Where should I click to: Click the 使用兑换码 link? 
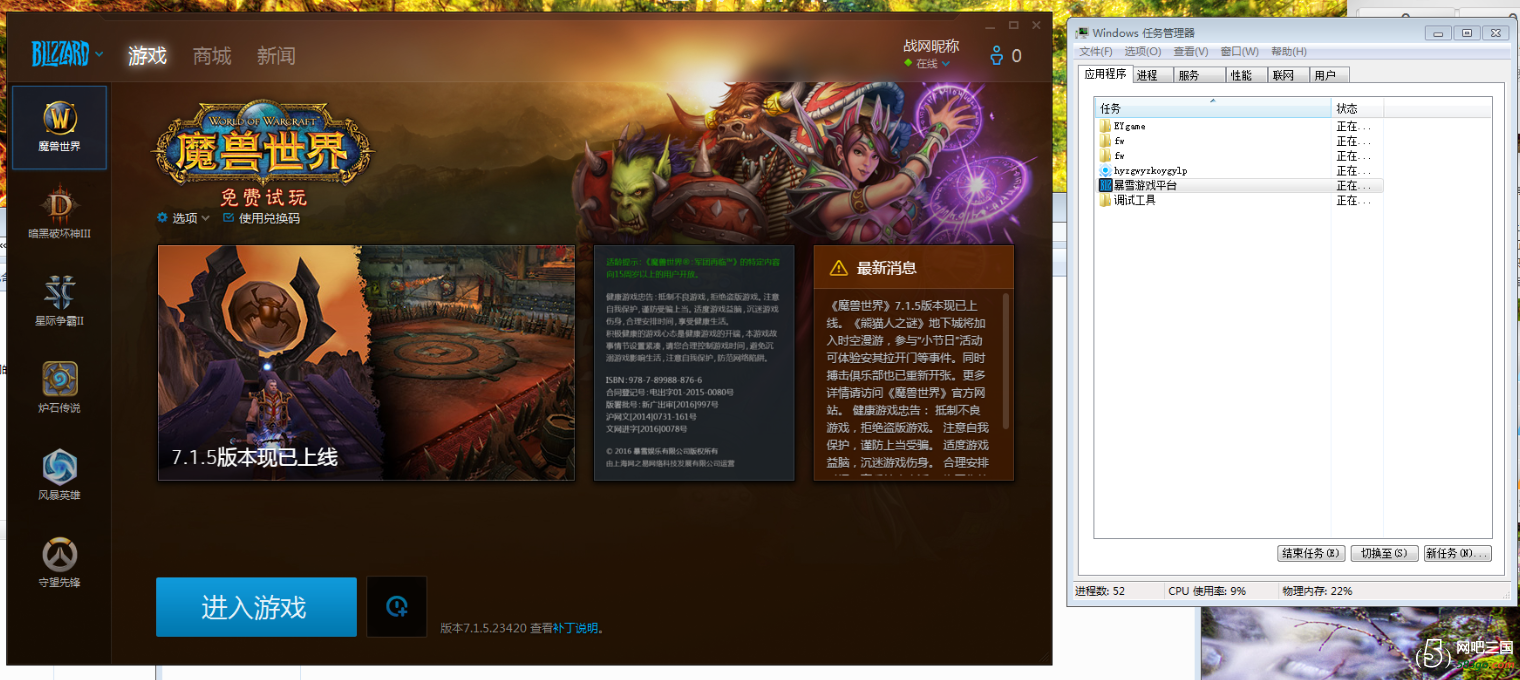coord(262,218)
